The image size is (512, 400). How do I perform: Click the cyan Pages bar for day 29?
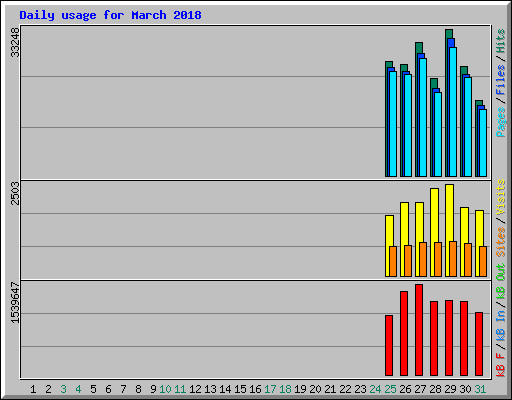coord(453,112)
